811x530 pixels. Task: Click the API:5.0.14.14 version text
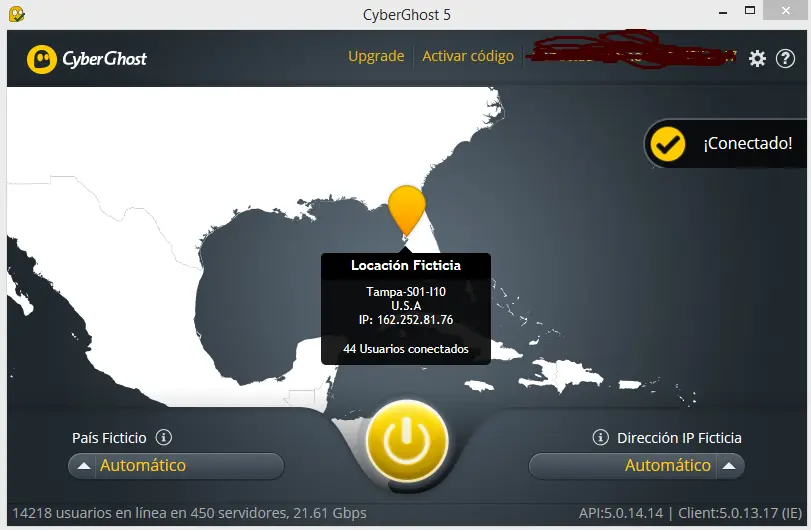[621, 513]
